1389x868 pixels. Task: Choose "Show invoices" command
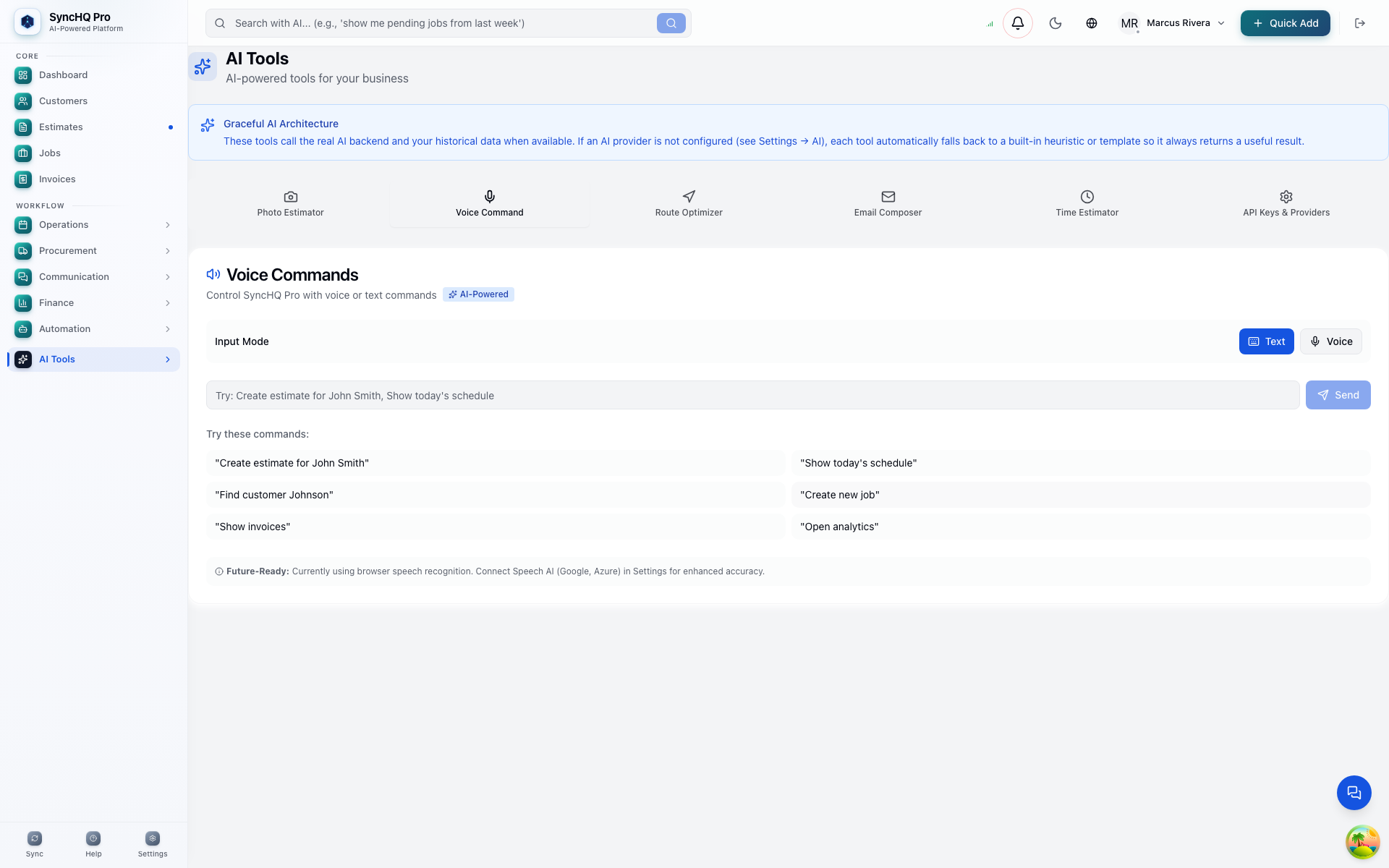(496, 527)
